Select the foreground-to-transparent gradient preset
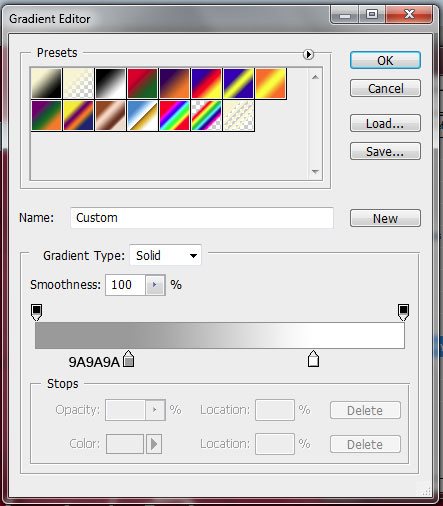 tap(78, 83)
